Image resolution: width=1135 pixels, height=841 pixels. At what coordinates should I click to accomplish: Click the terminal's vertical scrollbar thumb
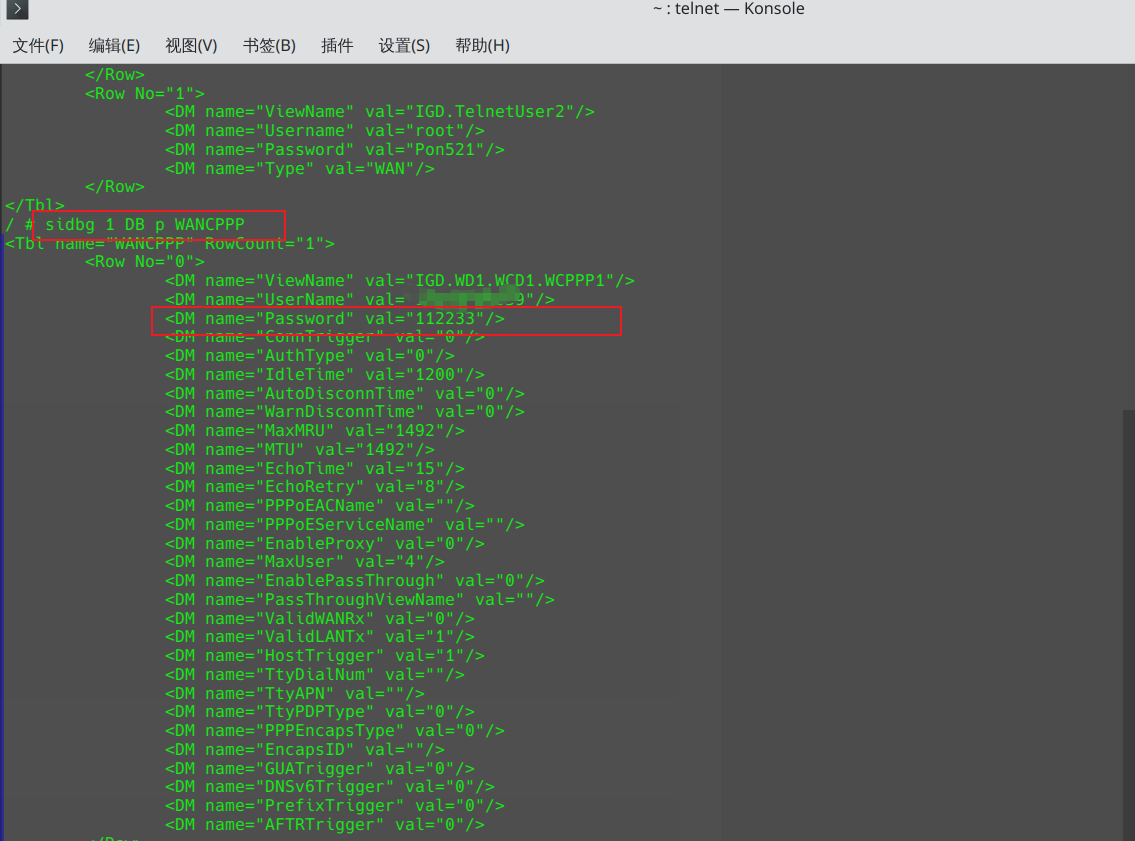coord(1127,620)
